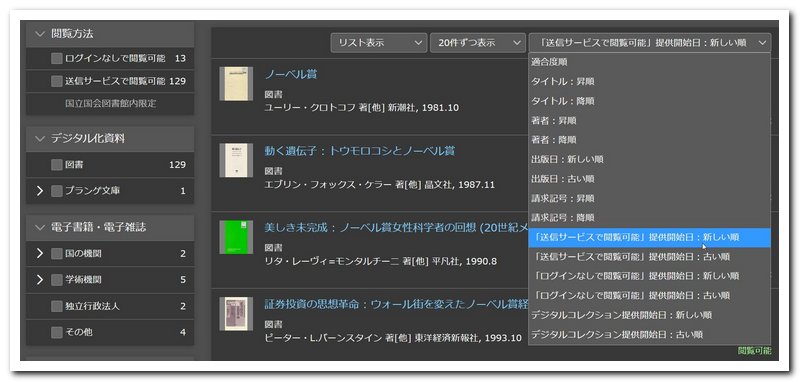
Task: Check the 送信サービスで閲覧可能 filter checkbox
Action: pos(57,81)
